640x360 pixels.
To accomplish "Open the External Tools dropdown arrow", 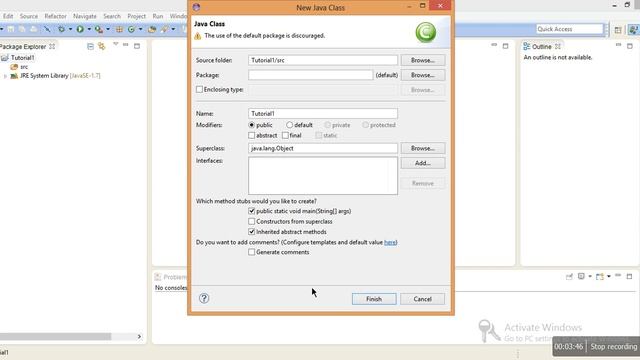I will (x=108, y=29).
